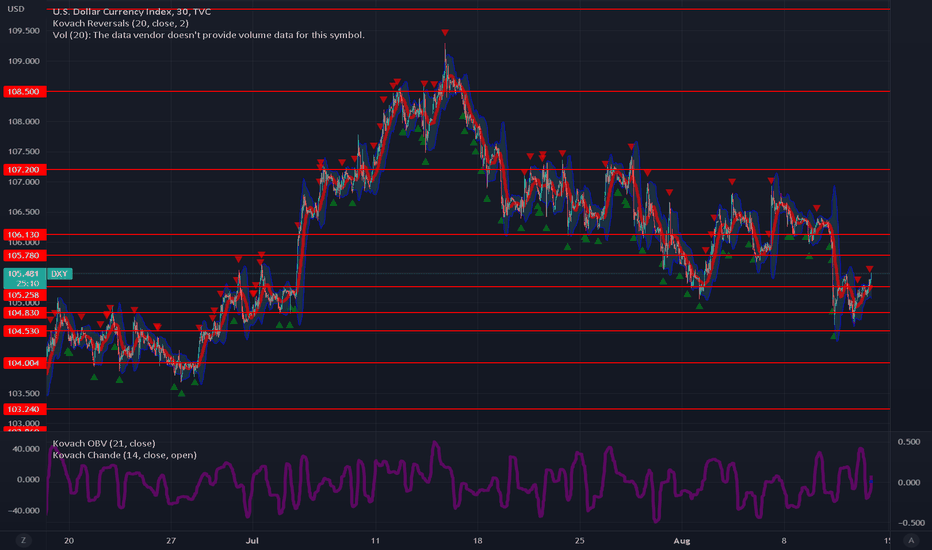Viewport: 932px width, 550px height.
Task: Click the 40.000 value on the OBV scale
Action: coord(27,449)
